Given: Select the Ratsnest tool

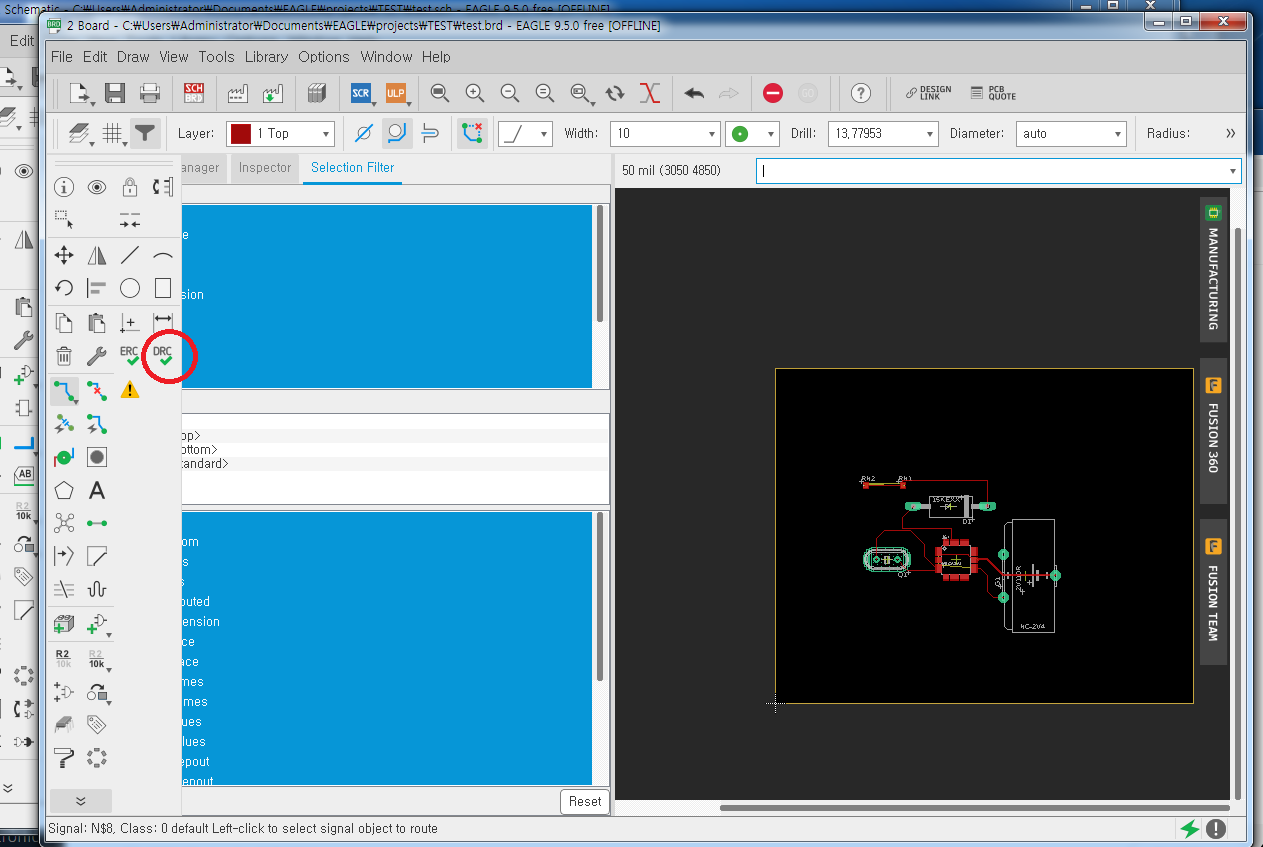Looking at the screenshot, I should pyautogui.click(x=64, y=523).
